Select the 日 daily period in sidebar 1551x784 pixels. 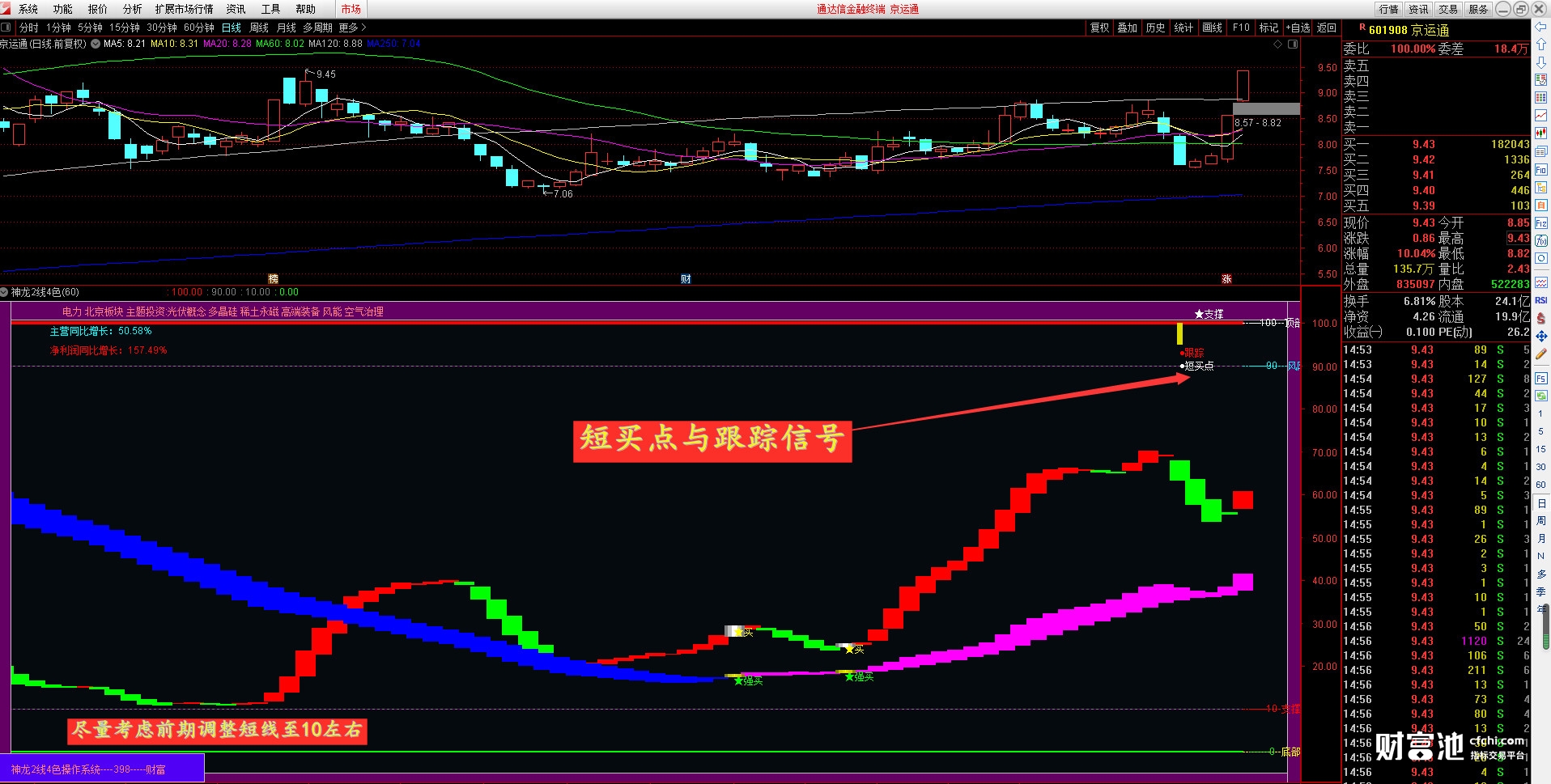pyautogui.click(x=1540, y=502)
